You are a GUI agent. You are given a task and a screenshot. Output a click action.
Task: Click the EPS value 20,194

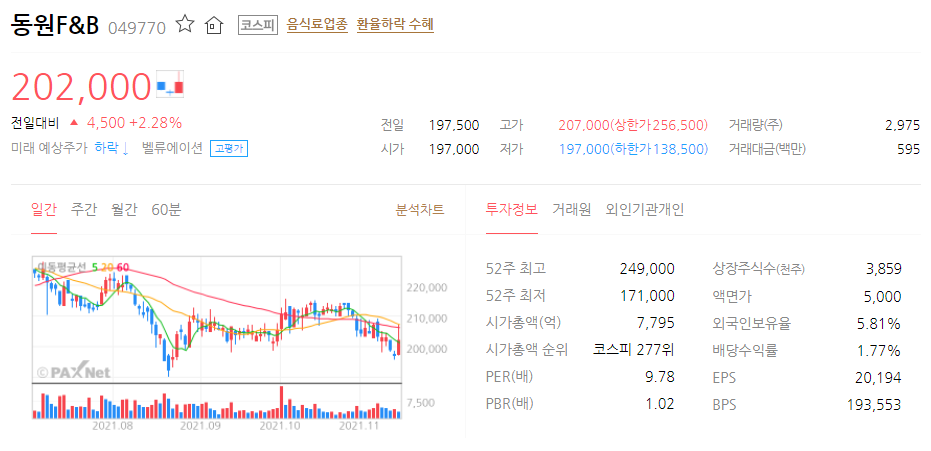click(878, 377)
